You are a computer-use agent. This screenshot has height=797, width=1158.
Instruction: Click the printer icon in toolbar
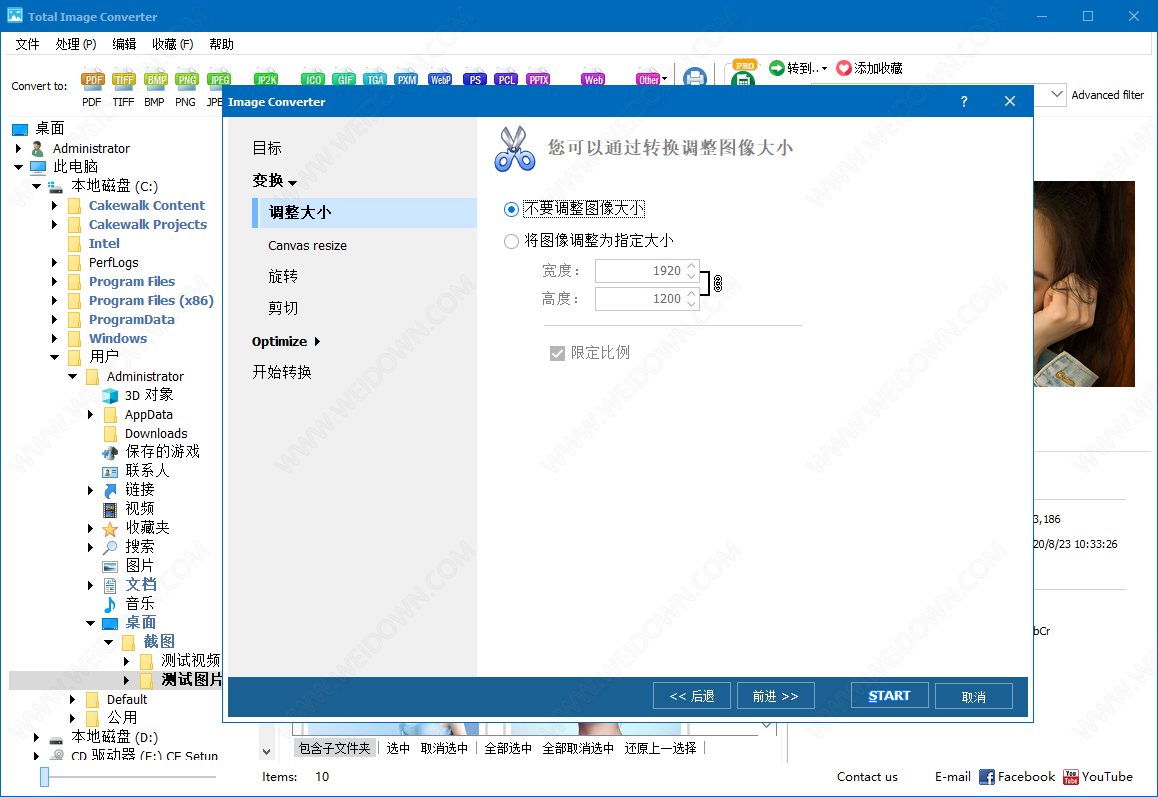(x=694, y=77)
